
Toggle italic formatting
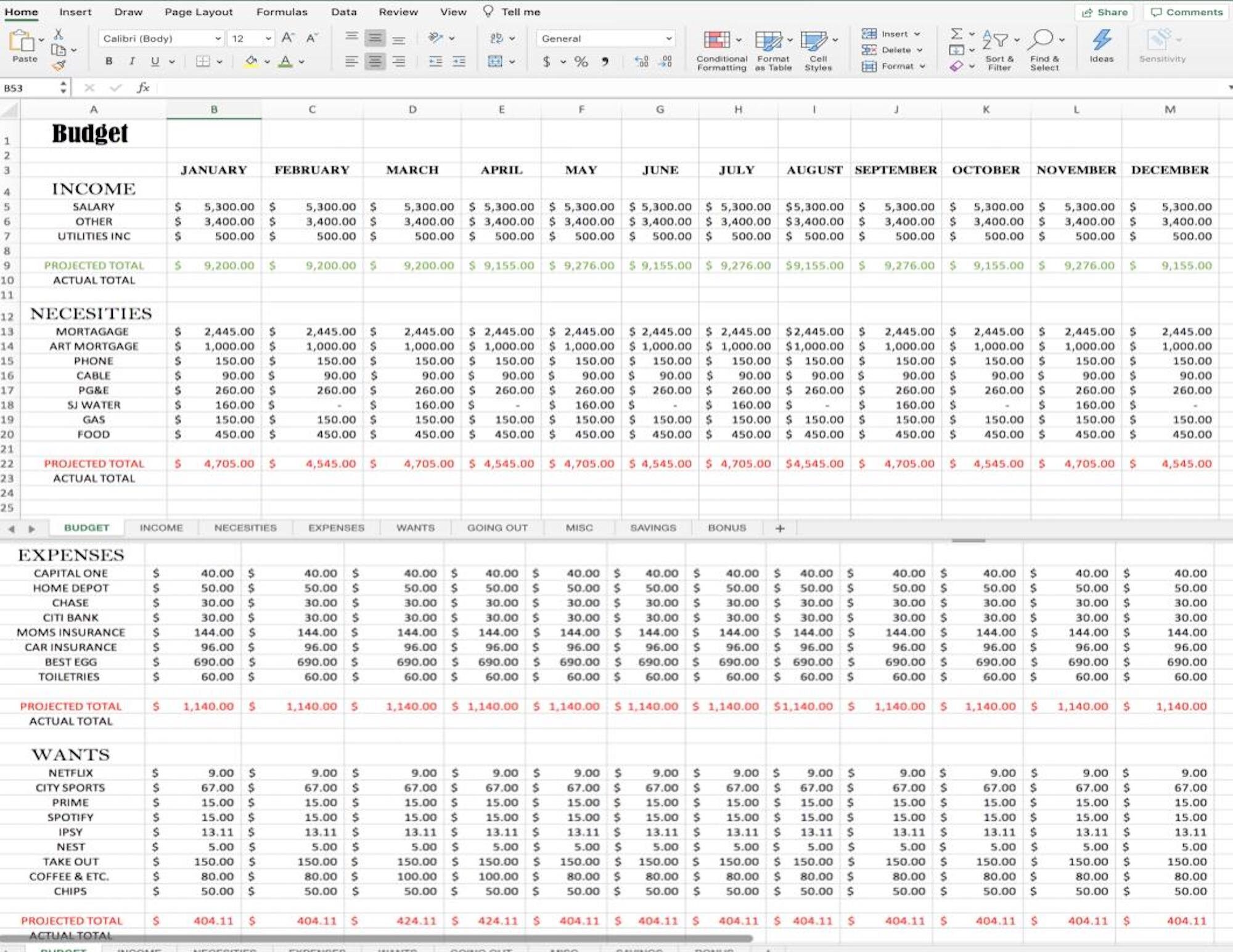131,61
